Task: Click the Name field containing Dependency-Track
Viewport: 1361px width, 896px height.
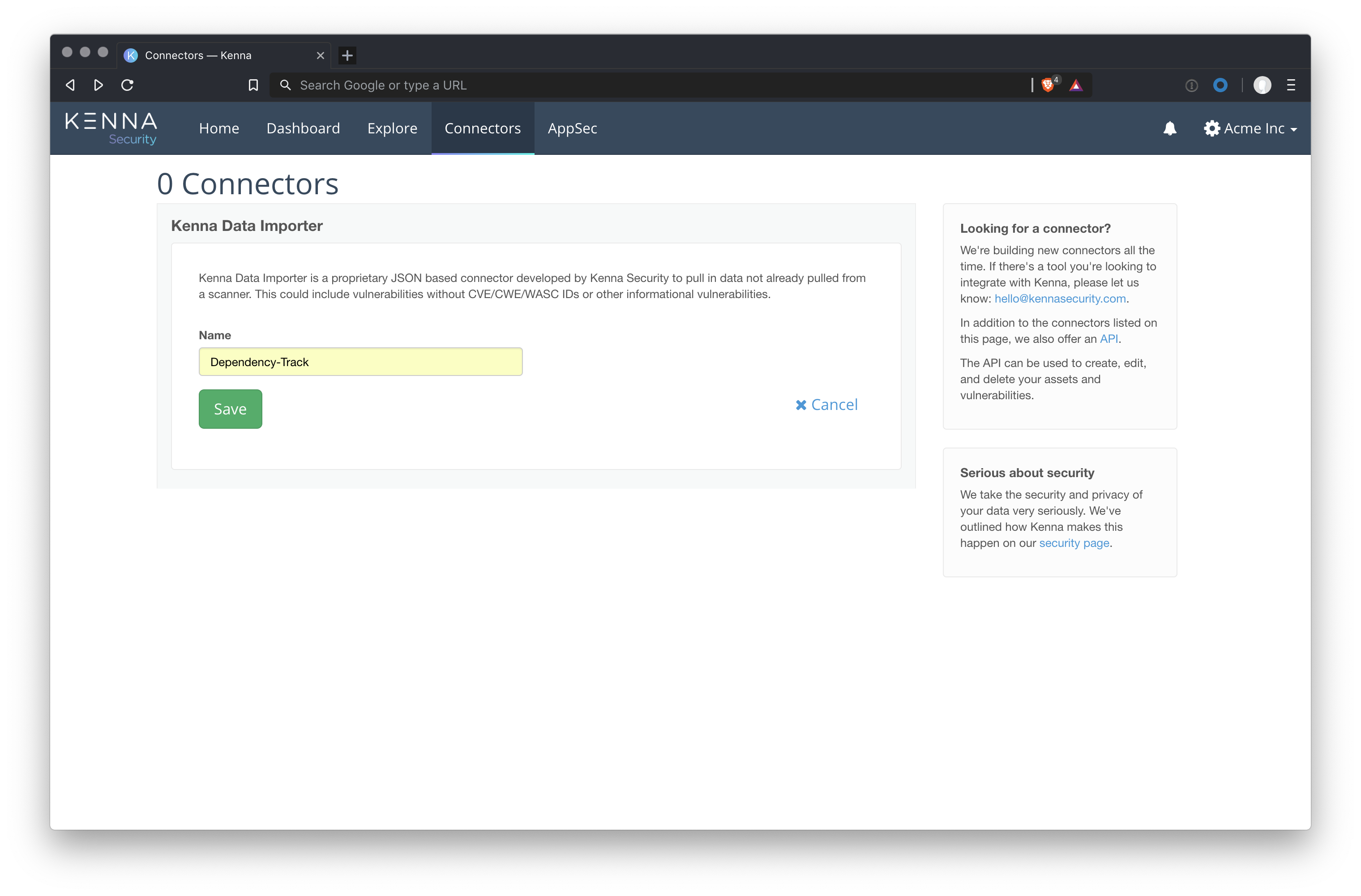Action: point(361,362)
